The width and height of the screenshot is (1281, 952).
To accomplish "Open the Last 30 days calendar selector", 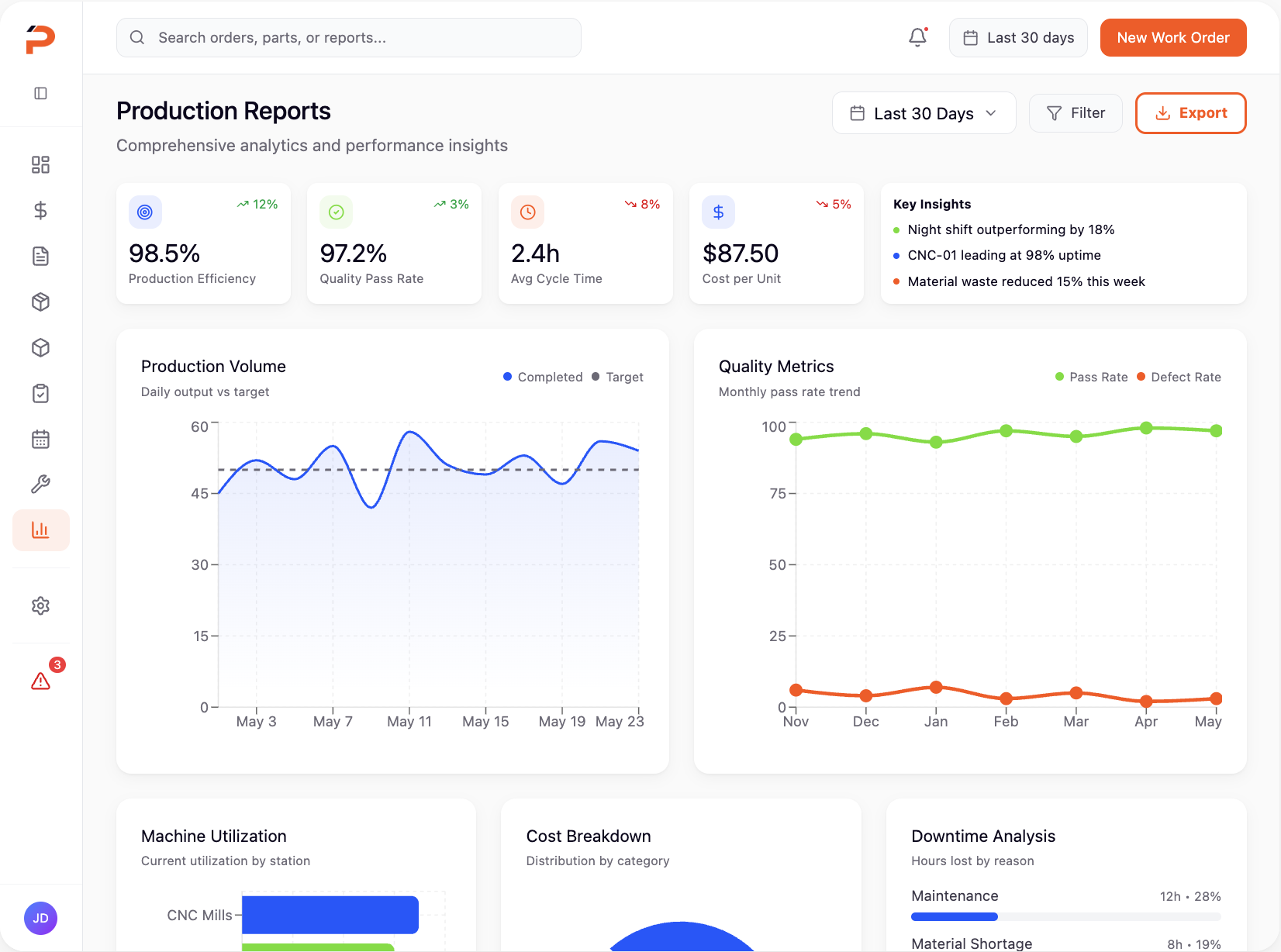I will (x=1018, y=37).
